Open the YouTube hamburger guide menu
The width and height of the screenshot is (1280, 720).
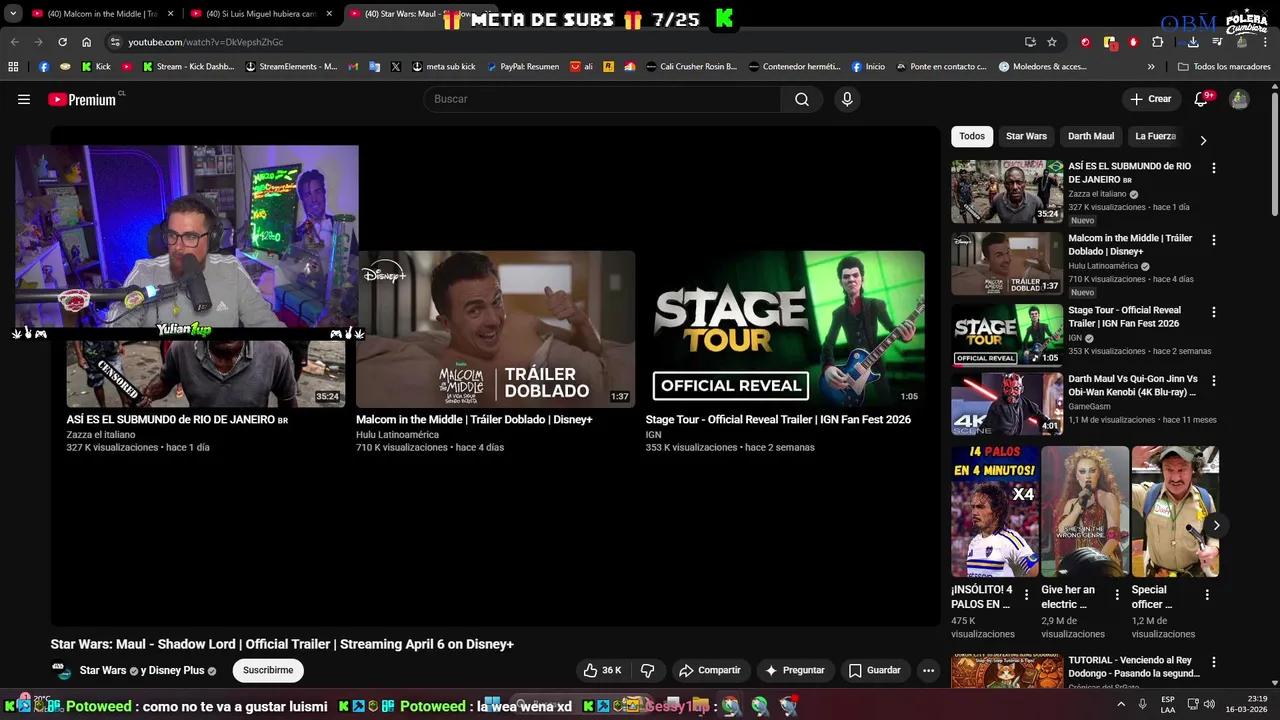[24, 99]
